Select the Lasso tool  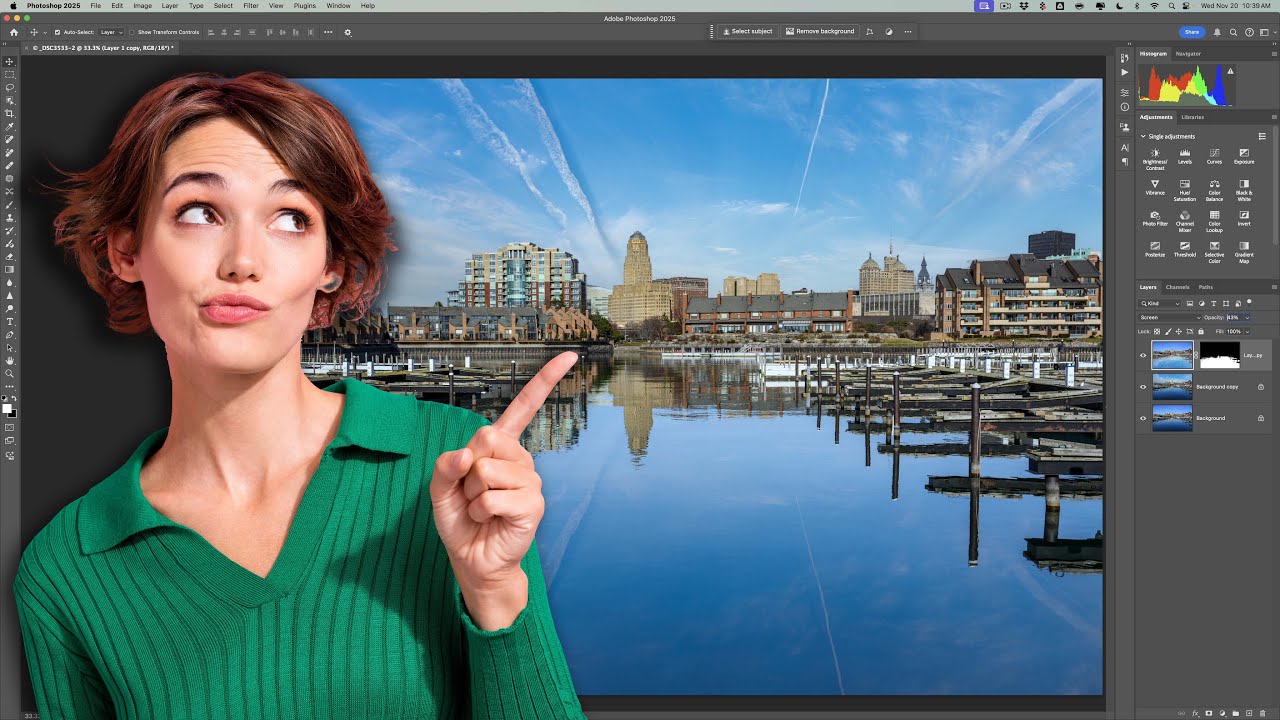(x=10, y=87)
